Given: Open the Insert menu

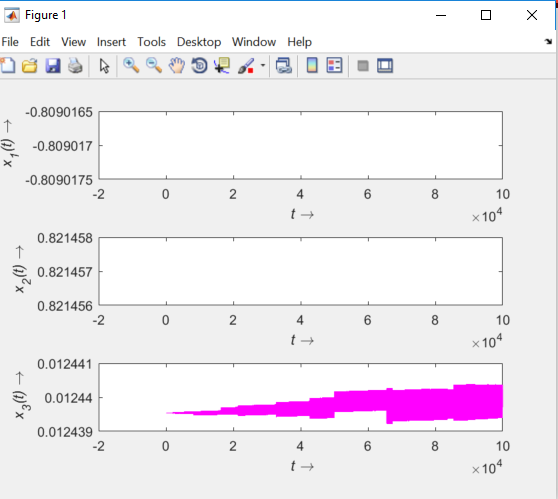Looking at the screenshot, I should 111,42.
